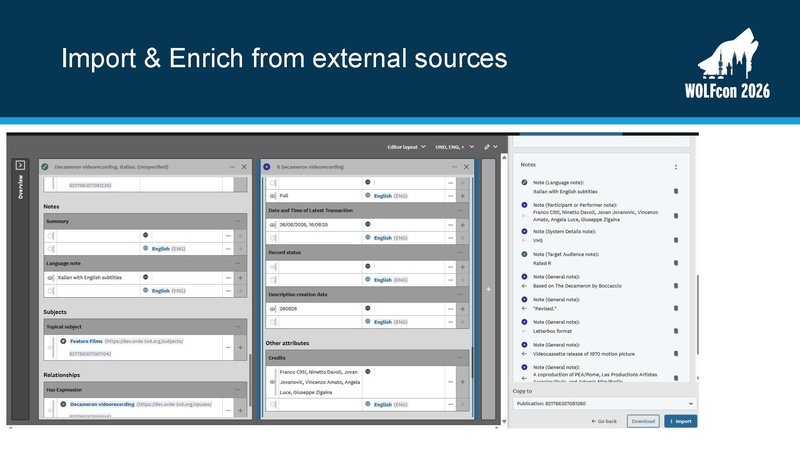
Task: Add value after the Credits names row
Action: (463, 382)
